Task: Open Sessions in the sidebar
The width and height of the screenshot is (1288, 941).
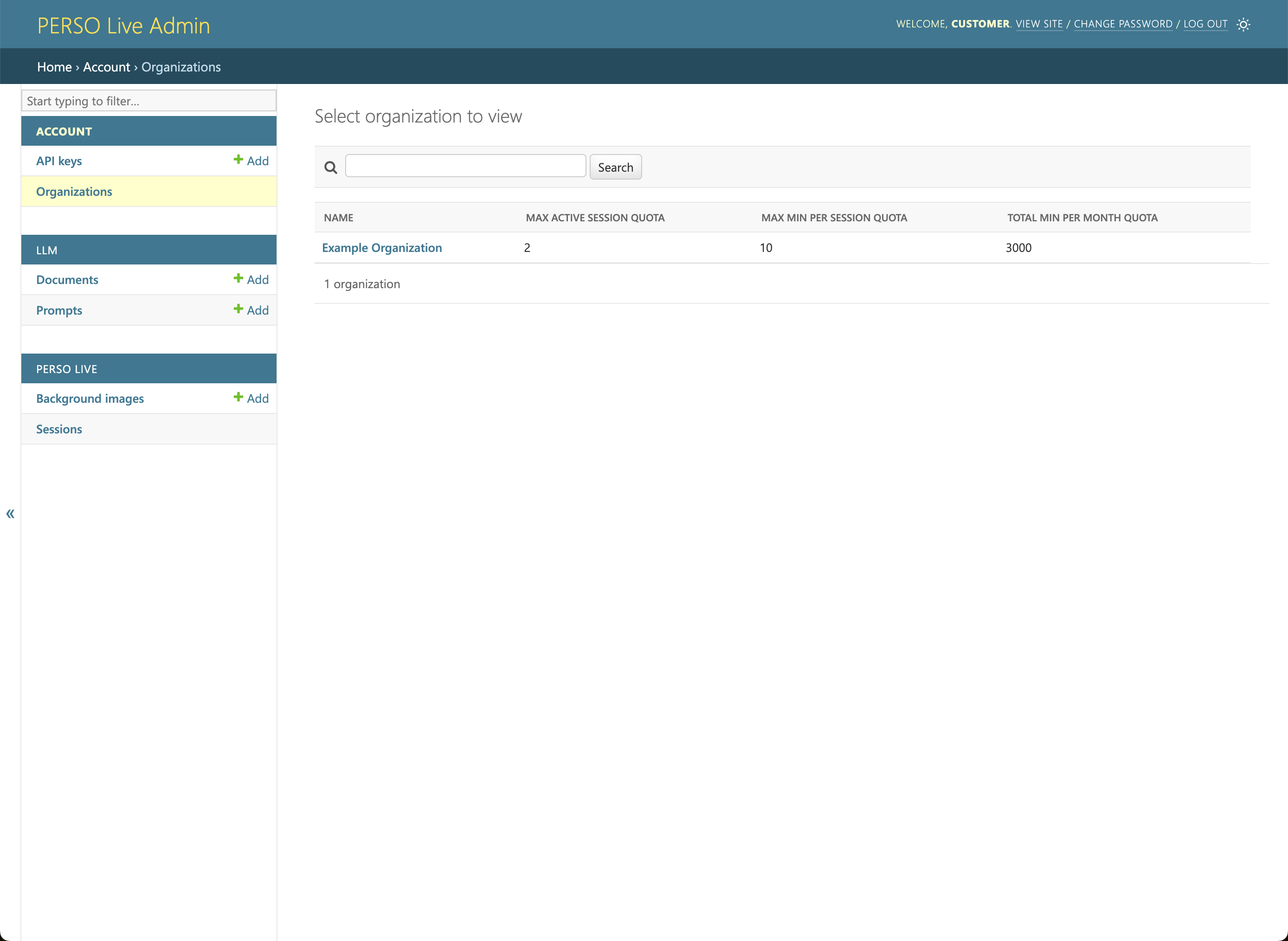Action: 59,429
